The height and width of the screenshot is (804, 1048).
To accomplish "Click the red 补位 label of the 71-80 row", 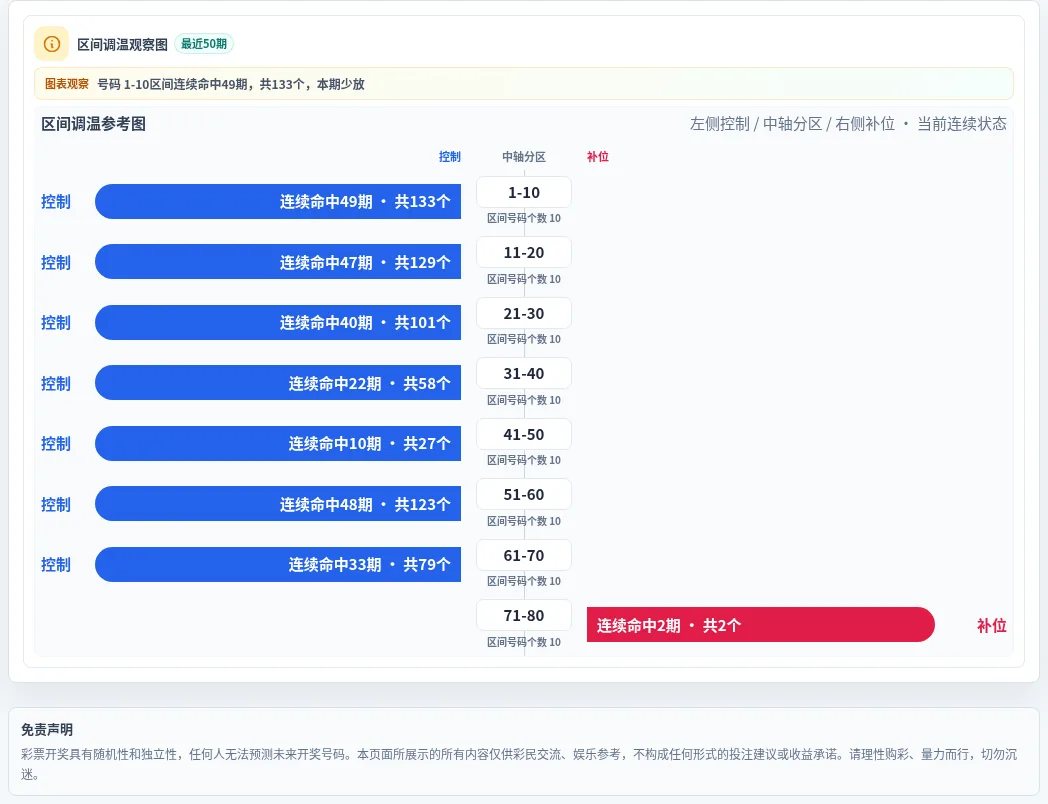I will point(992,625).
